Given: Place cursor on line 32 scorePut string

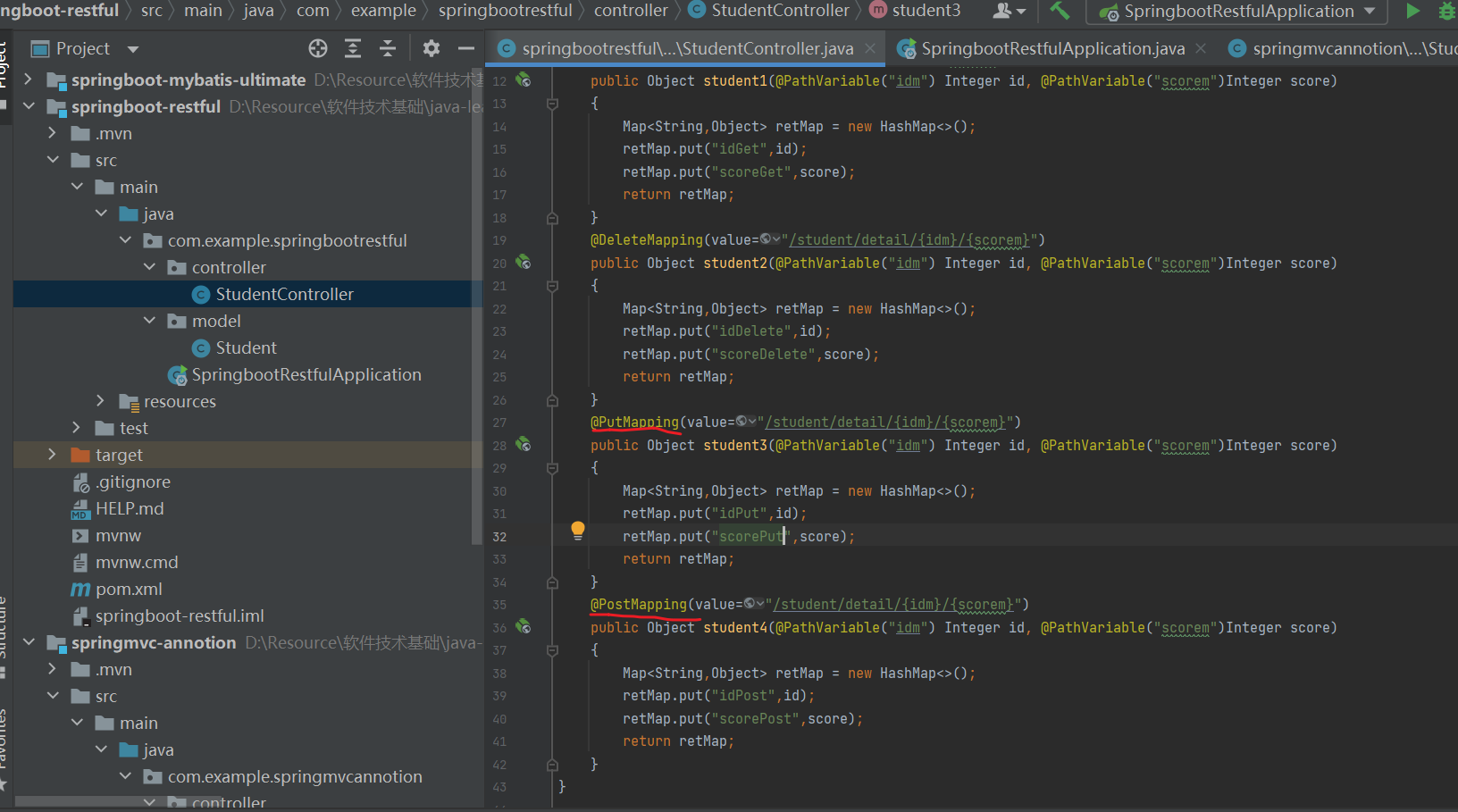Looking at the screenshot, I should (750, 536).
